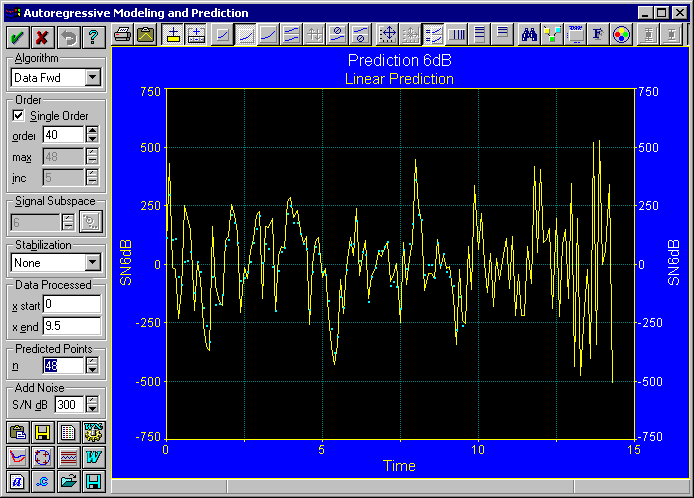
Task: Click the cyan W icon
Action: pos(93,457)
